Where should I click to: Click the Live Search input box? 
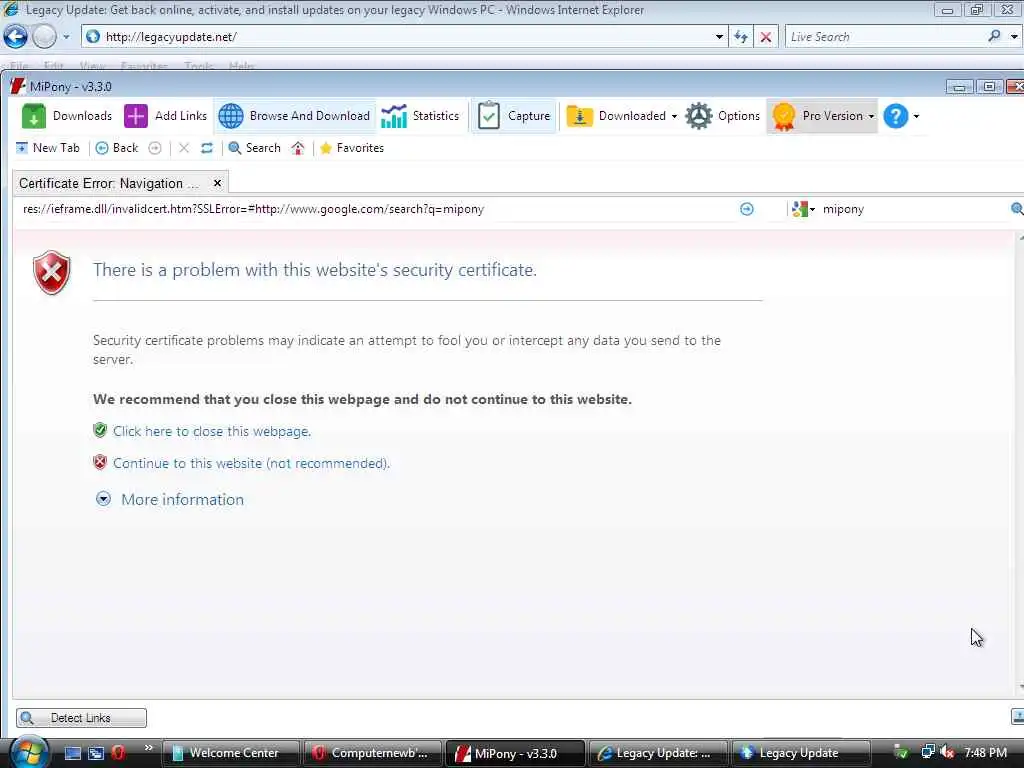[885, 37]
